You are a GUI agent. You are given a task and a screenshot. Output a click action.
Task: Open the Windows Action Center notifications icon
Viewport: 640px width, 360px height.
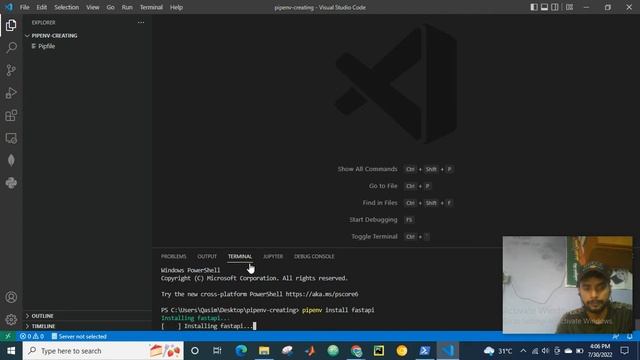tap(624, 351)
